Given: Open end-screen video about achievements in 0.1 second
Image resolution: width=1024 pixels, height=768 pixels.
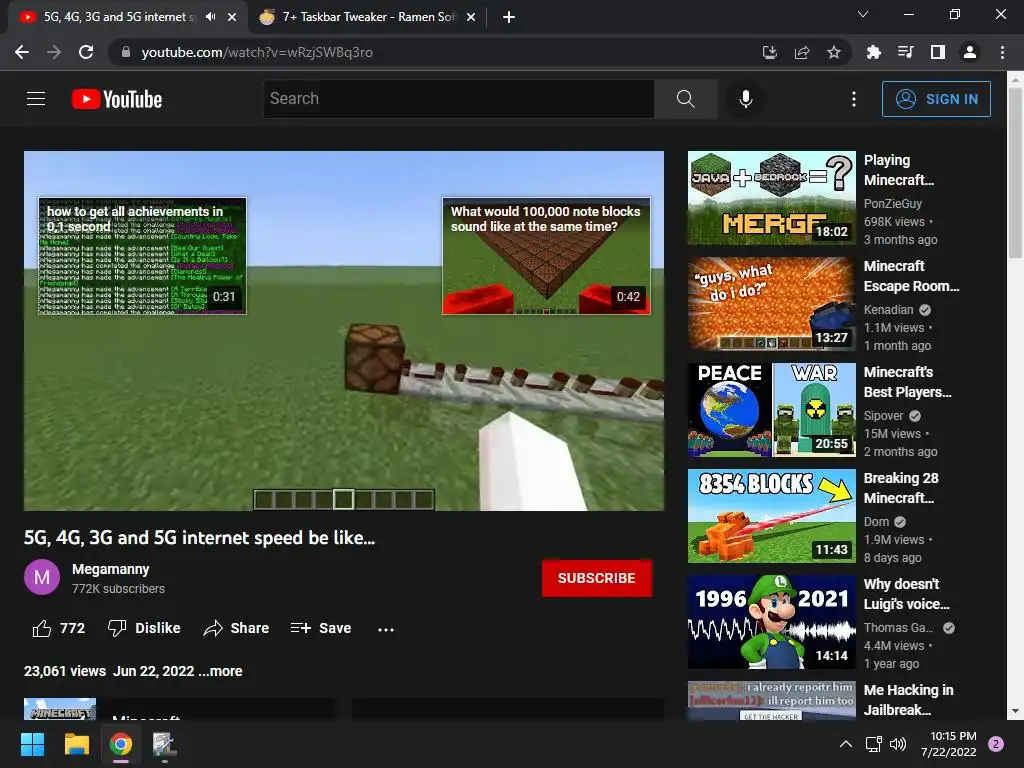Looking at the screenshot, I should point(142,255).
